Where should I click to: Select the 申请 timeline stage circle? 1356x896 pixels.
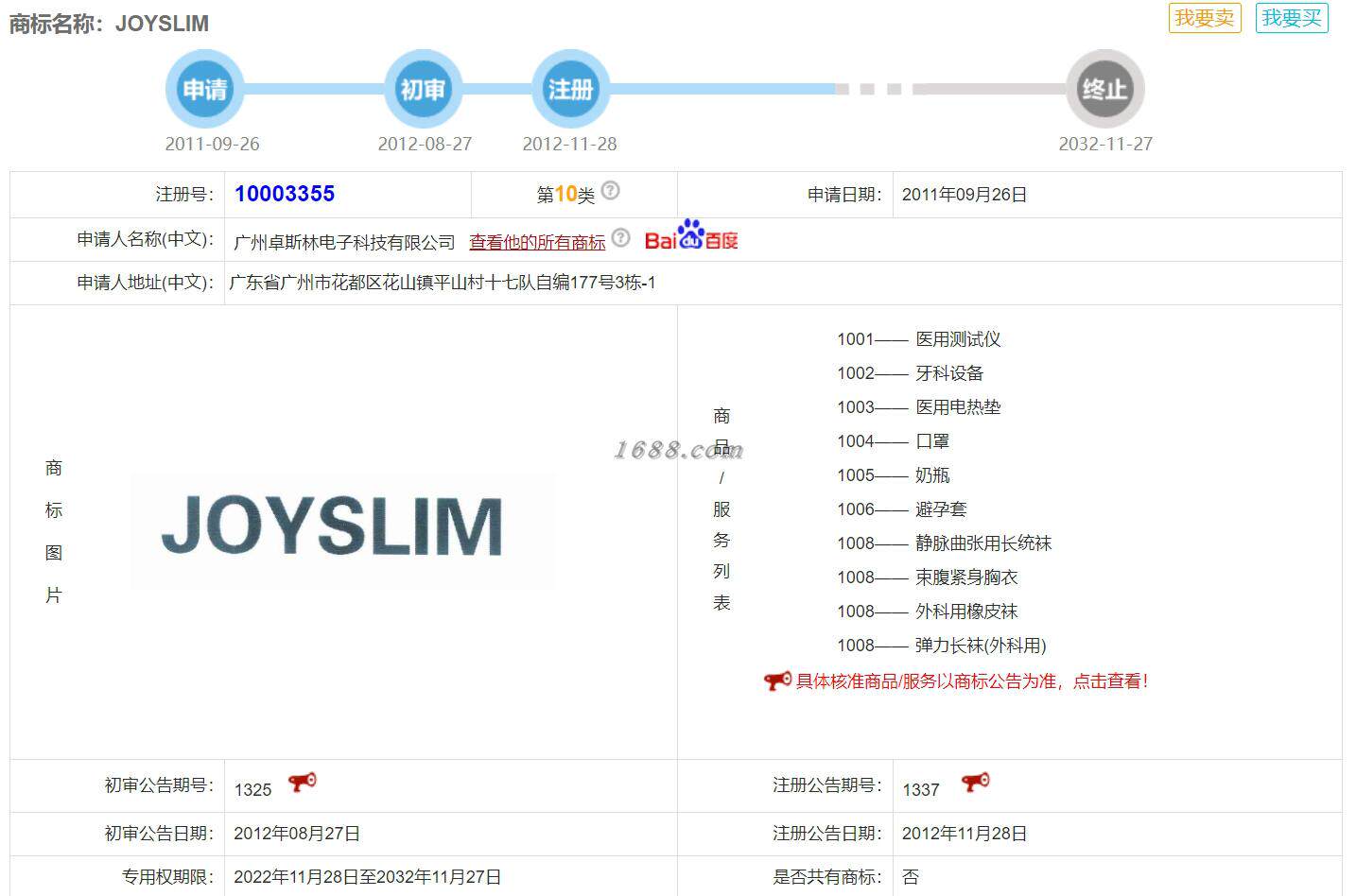point(205,89)
